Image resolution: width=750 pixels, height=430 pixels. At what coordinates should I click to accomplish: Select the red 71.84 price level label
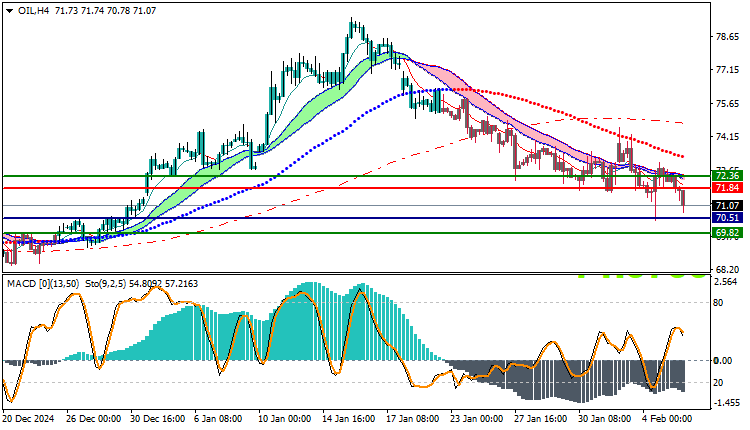click(727, 188)
